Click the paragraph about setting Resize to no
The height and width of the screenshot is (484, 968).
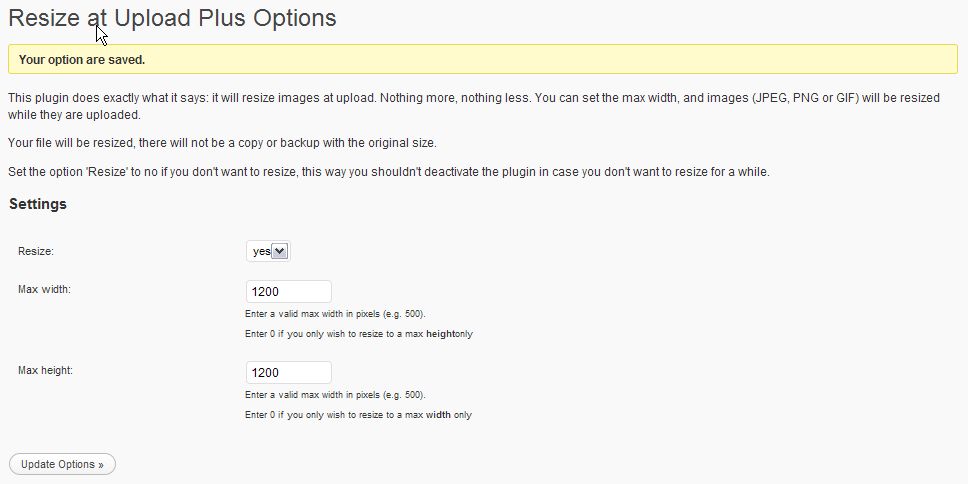(389, 172)
